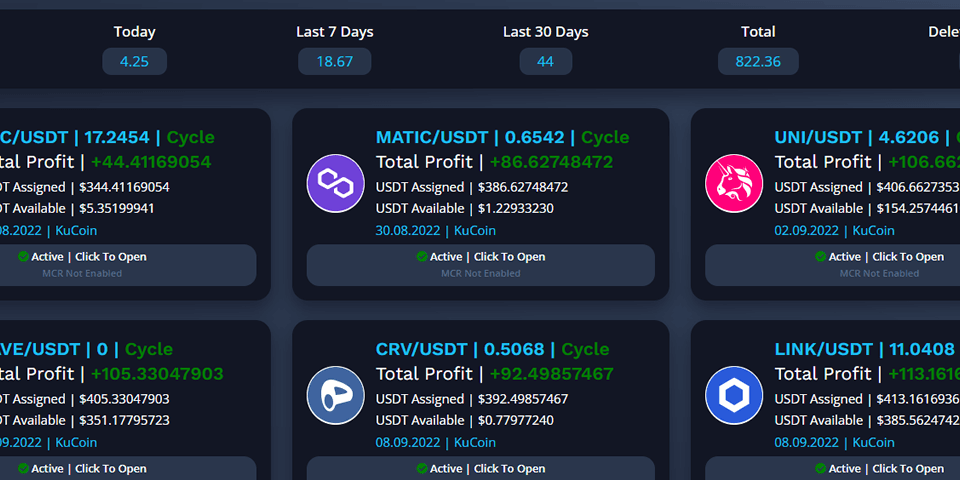960x480 pixels.
Task: Click green check icon on CRV Active button
Action: (x=422, y=468)
